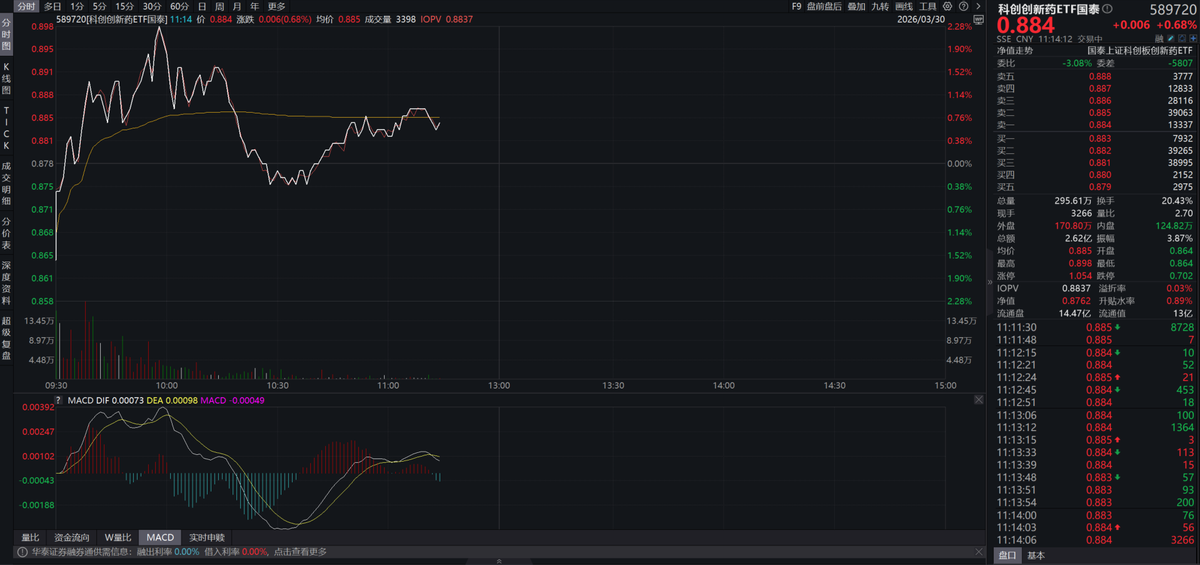
Task: Expand the 更多 timeframe options
Action: (276, 6)
